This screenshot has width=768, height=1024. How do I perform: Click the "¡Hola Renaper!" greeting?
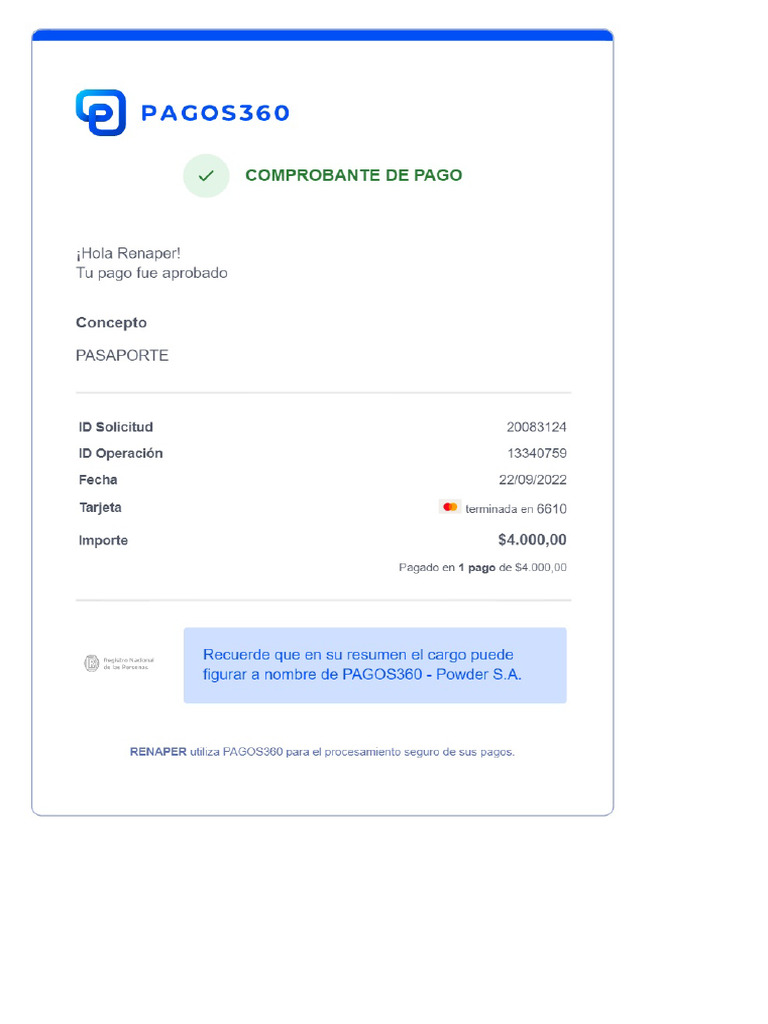coord(128,254)
